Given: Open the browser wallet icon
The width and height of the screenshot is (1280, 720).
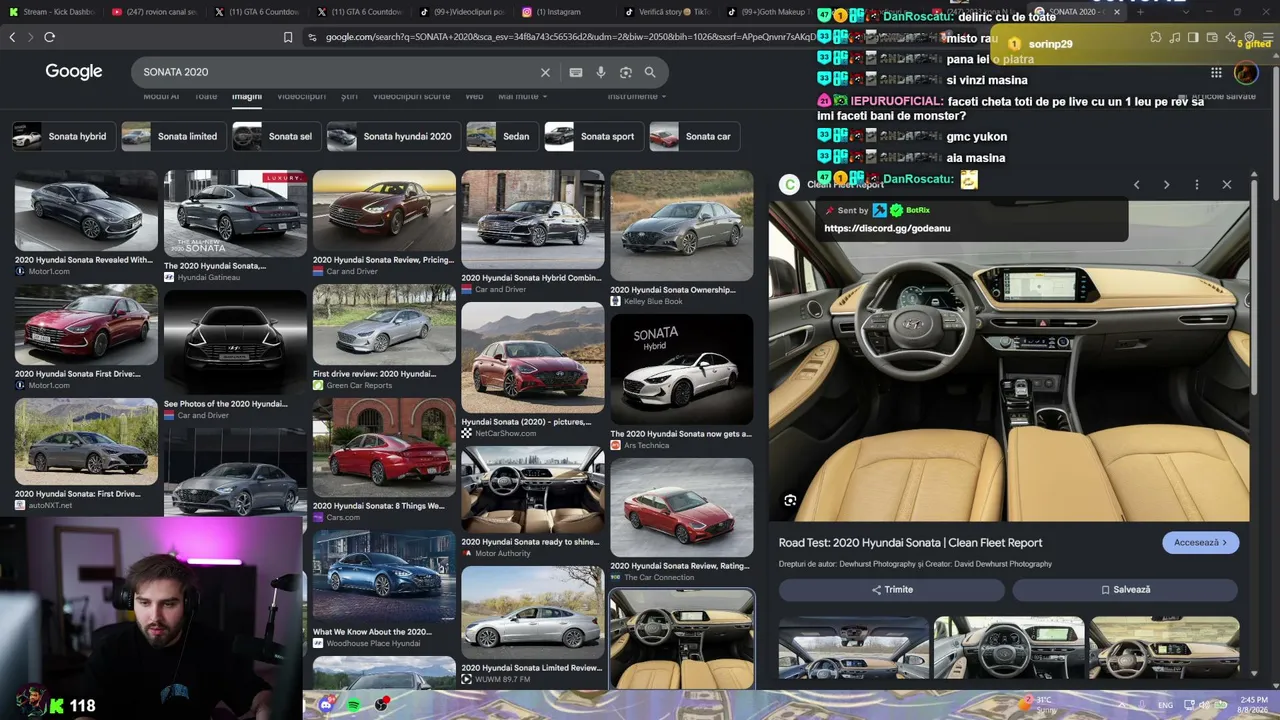Looking at the screenshot, I should click(x=1212, y=37).
